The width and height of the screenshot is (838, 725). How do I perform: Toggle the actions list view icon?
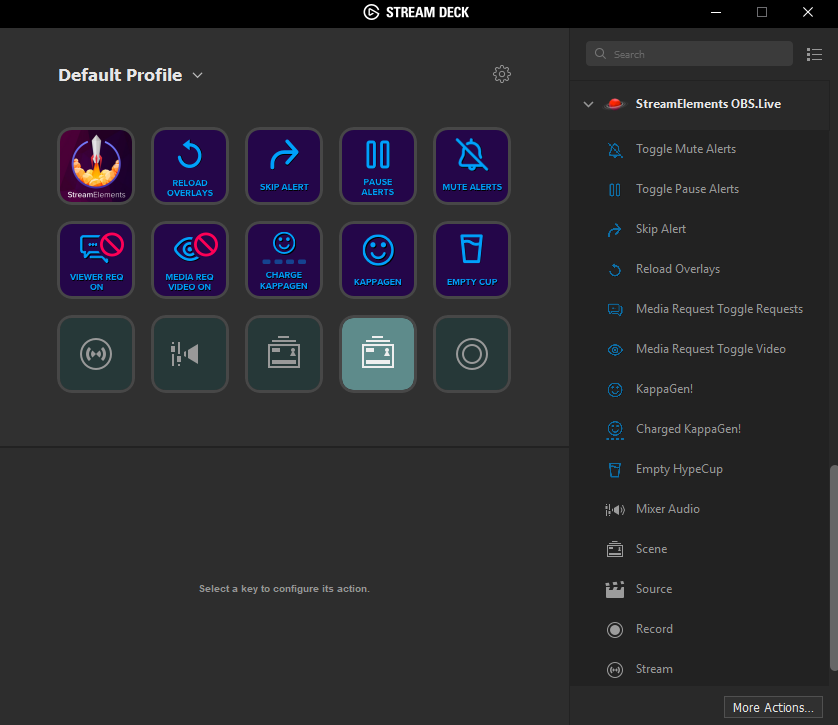(x=814, y=54)
